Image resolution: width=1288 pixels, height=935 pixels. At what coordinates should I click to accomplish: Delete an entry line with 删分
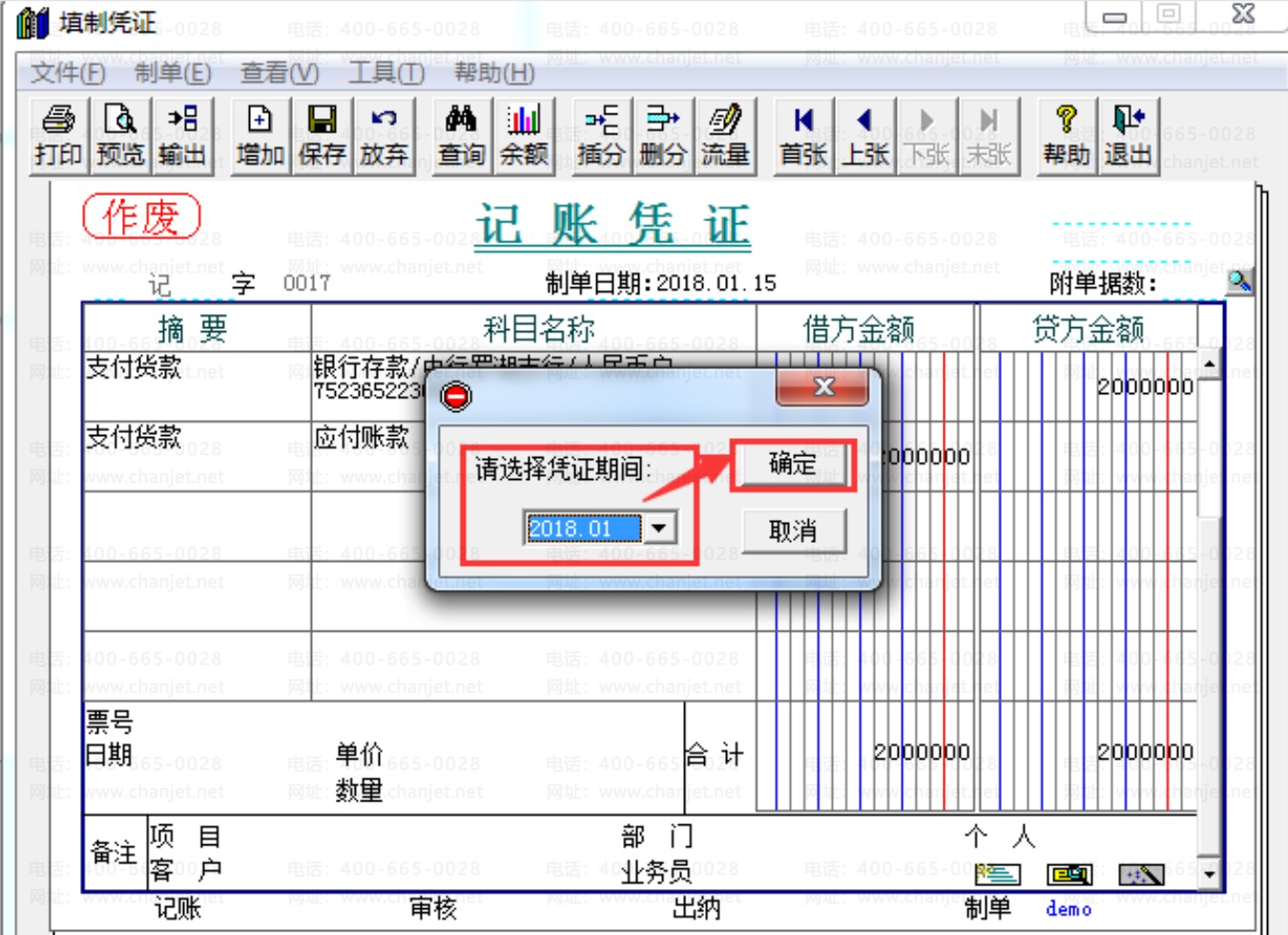pos(663,136)
